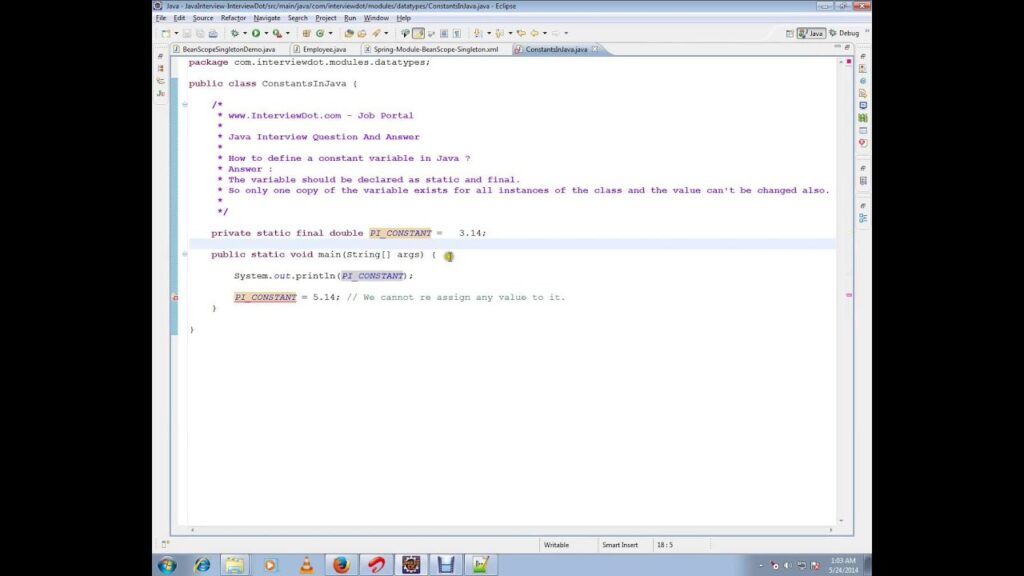Click the Previous Annotation icon
Image resolution: width=1024 pixels, height=576 pixels.
coord(500,33)
